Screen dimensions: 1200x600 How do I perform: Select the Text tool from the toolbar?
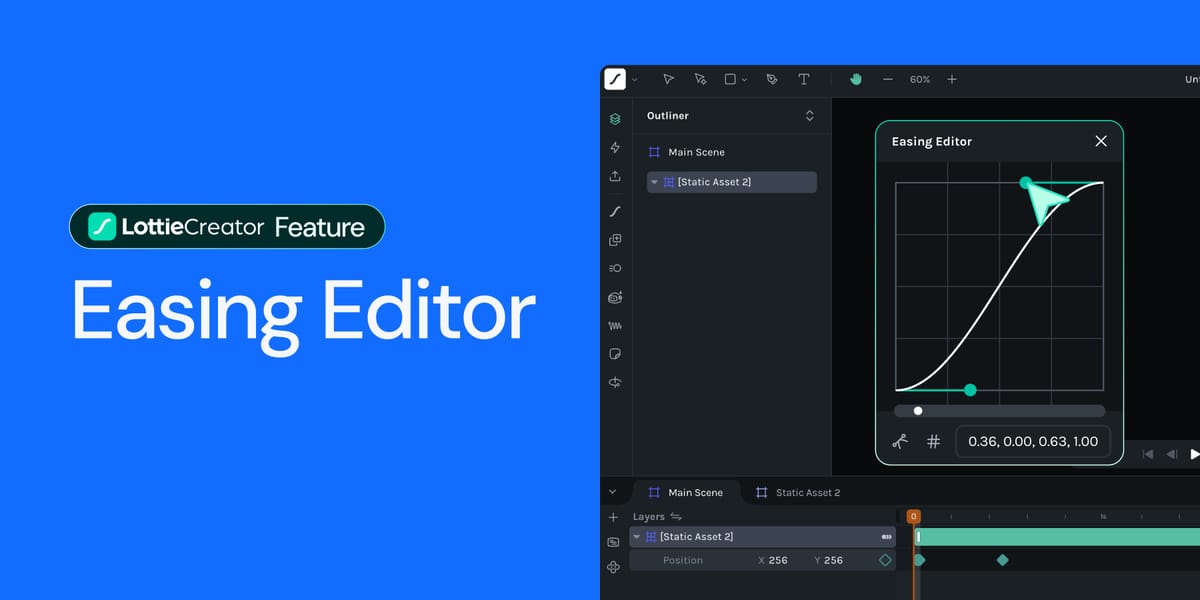[804, 79]
